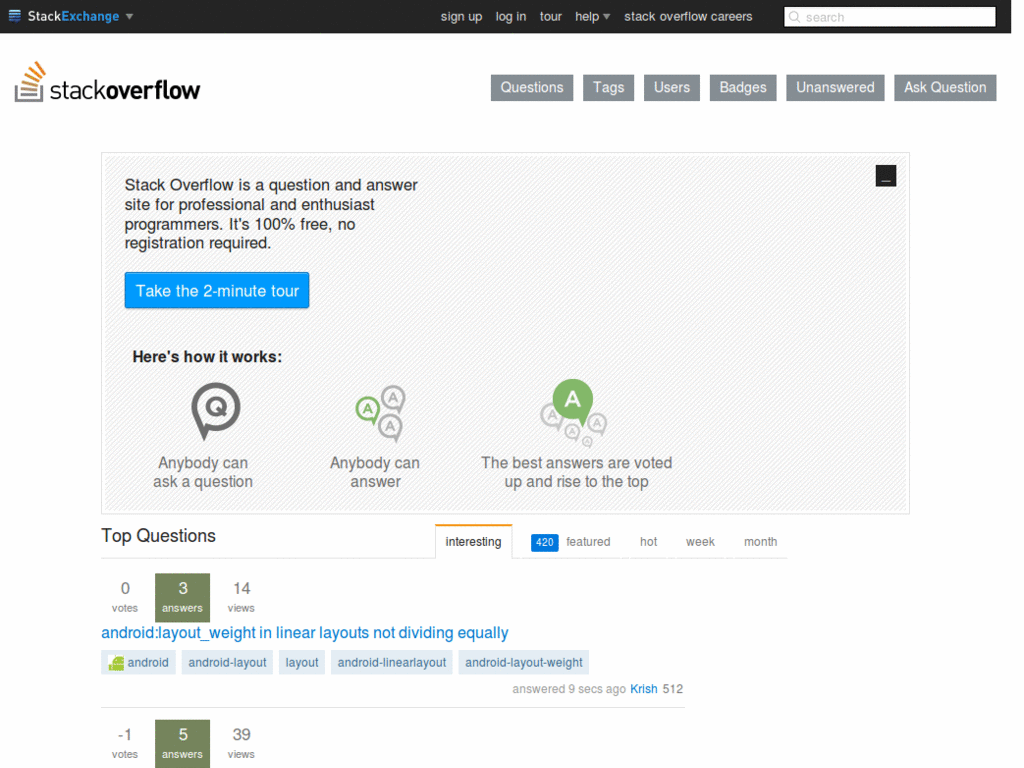1024x768 pixels.
Task: Open Krish user profile link
Action: click(644, 689)
